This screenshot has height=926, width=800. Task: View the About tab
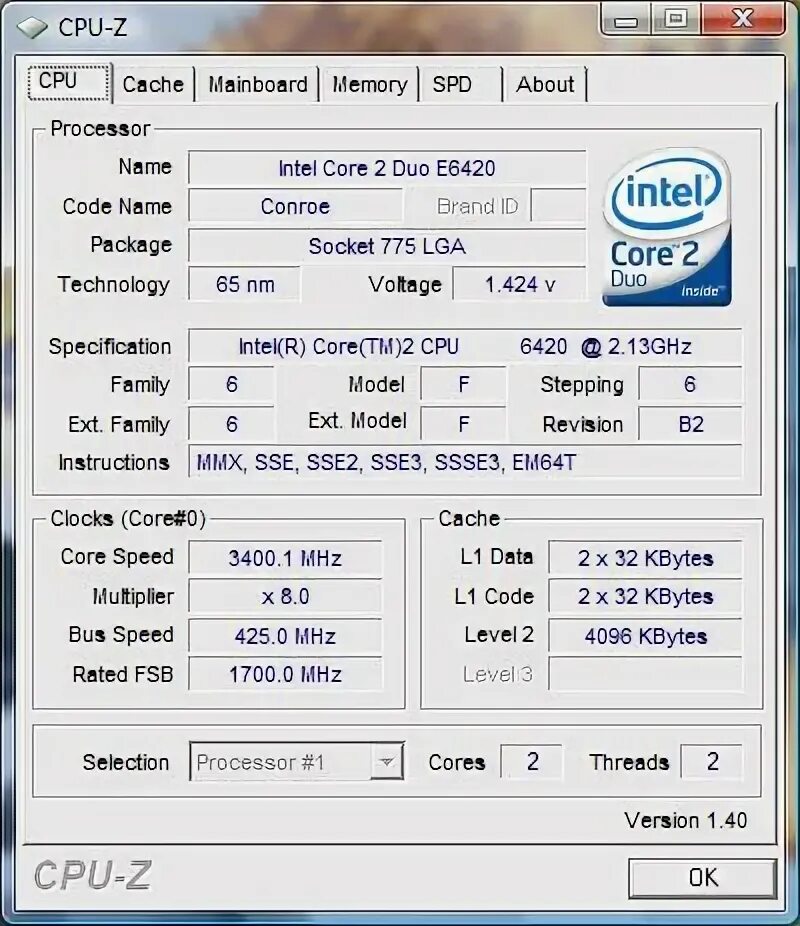coord(545,84)
